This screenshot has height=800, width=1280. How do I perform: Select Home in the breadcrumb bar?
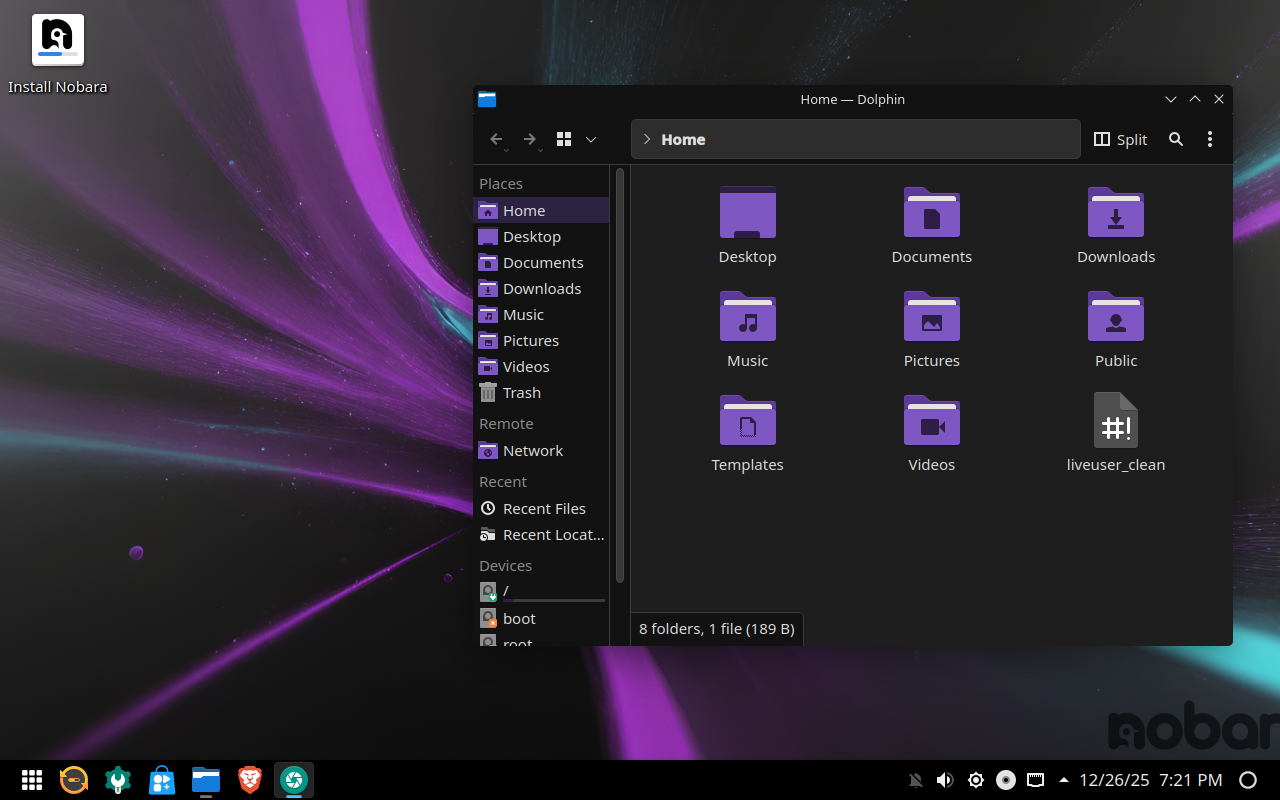[x=681, y=139]
